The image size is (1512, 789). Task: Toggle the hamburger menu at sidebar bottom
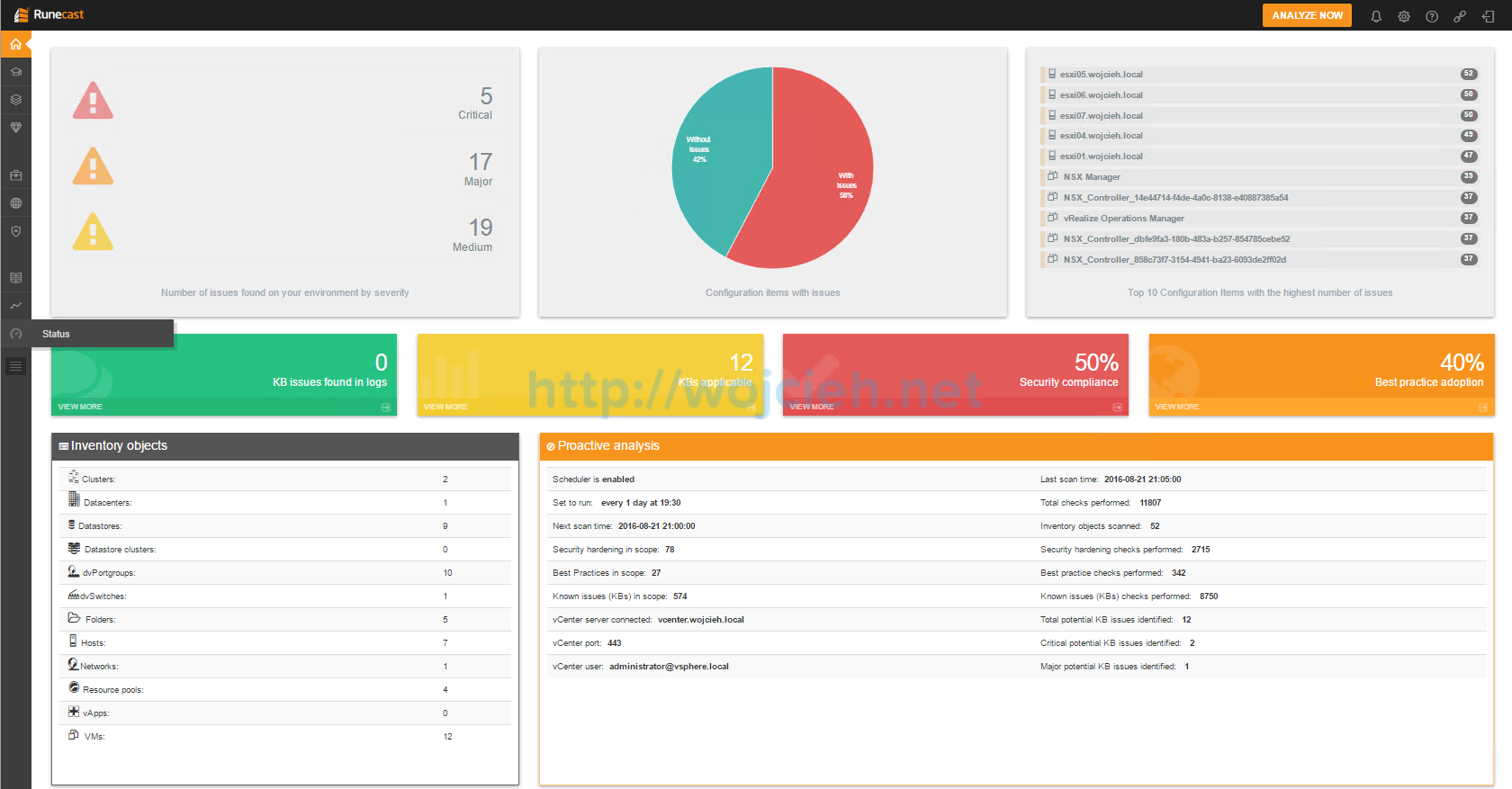[x=15, y=366]
